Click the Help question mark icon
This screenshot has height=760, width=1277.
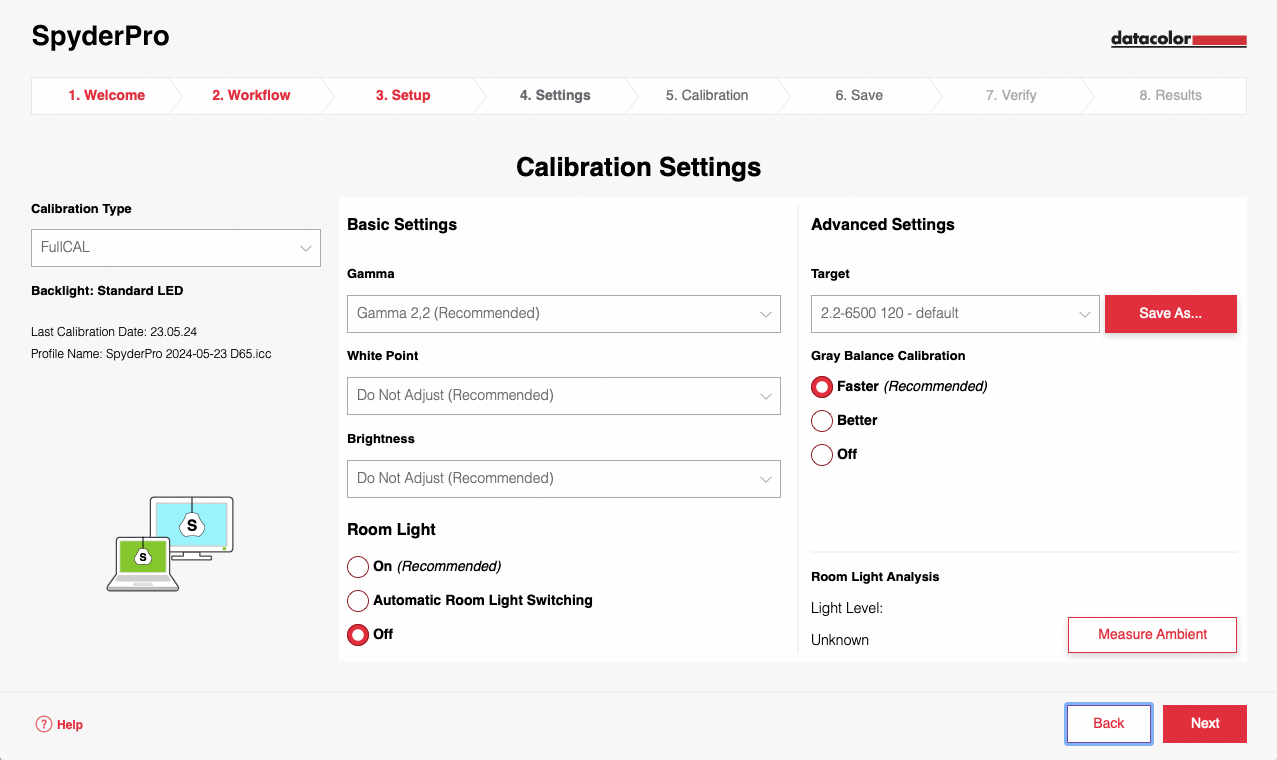pyautogui.click(x=43, y=724)
